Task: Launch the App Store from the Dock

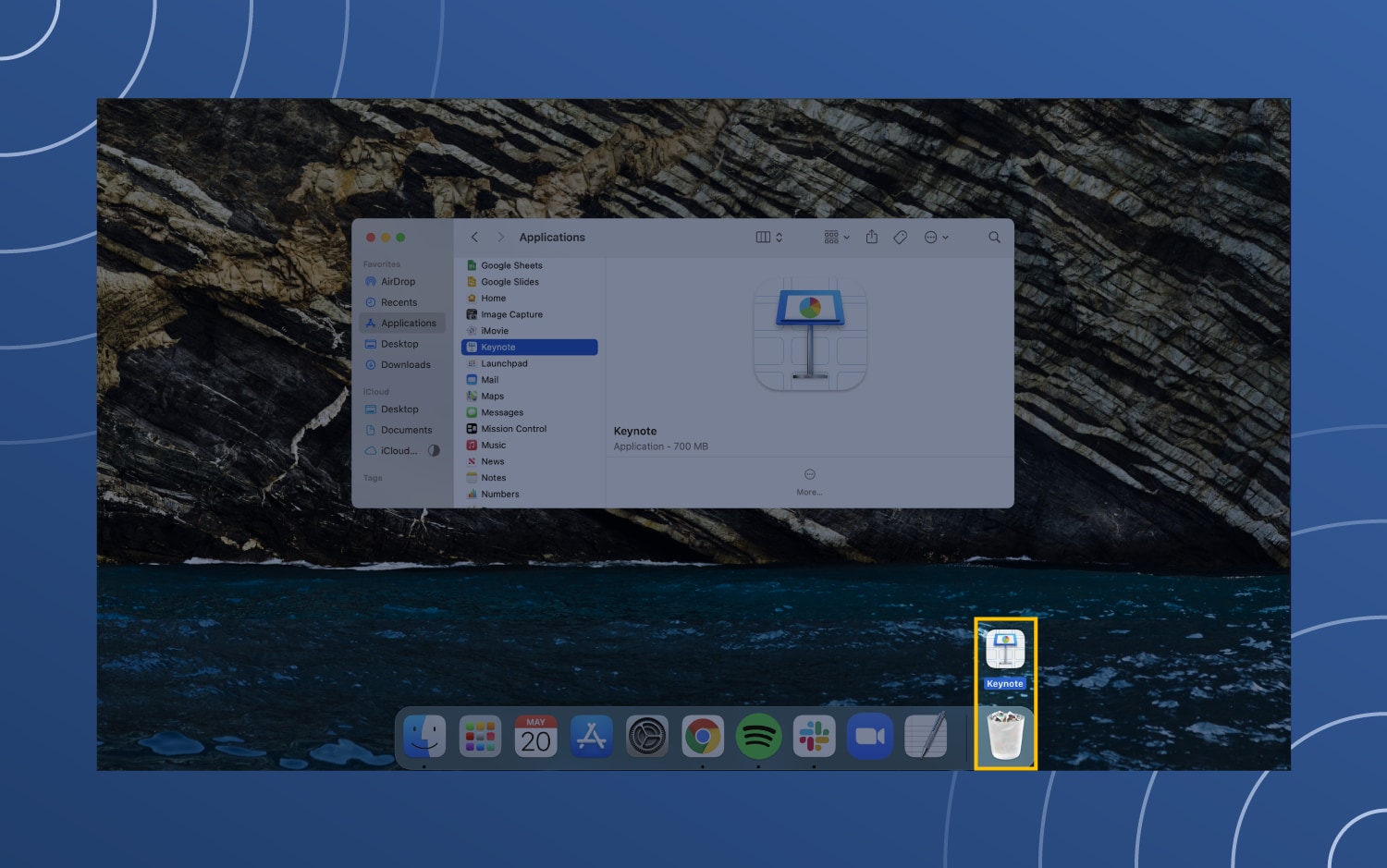Action: click(591, 737)
